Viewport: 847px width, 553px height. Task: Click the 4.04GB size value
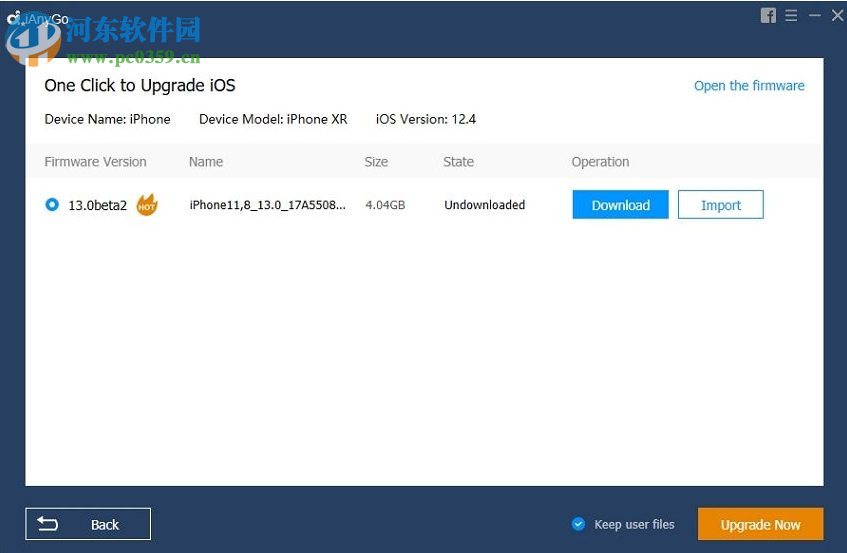point(385,205)
